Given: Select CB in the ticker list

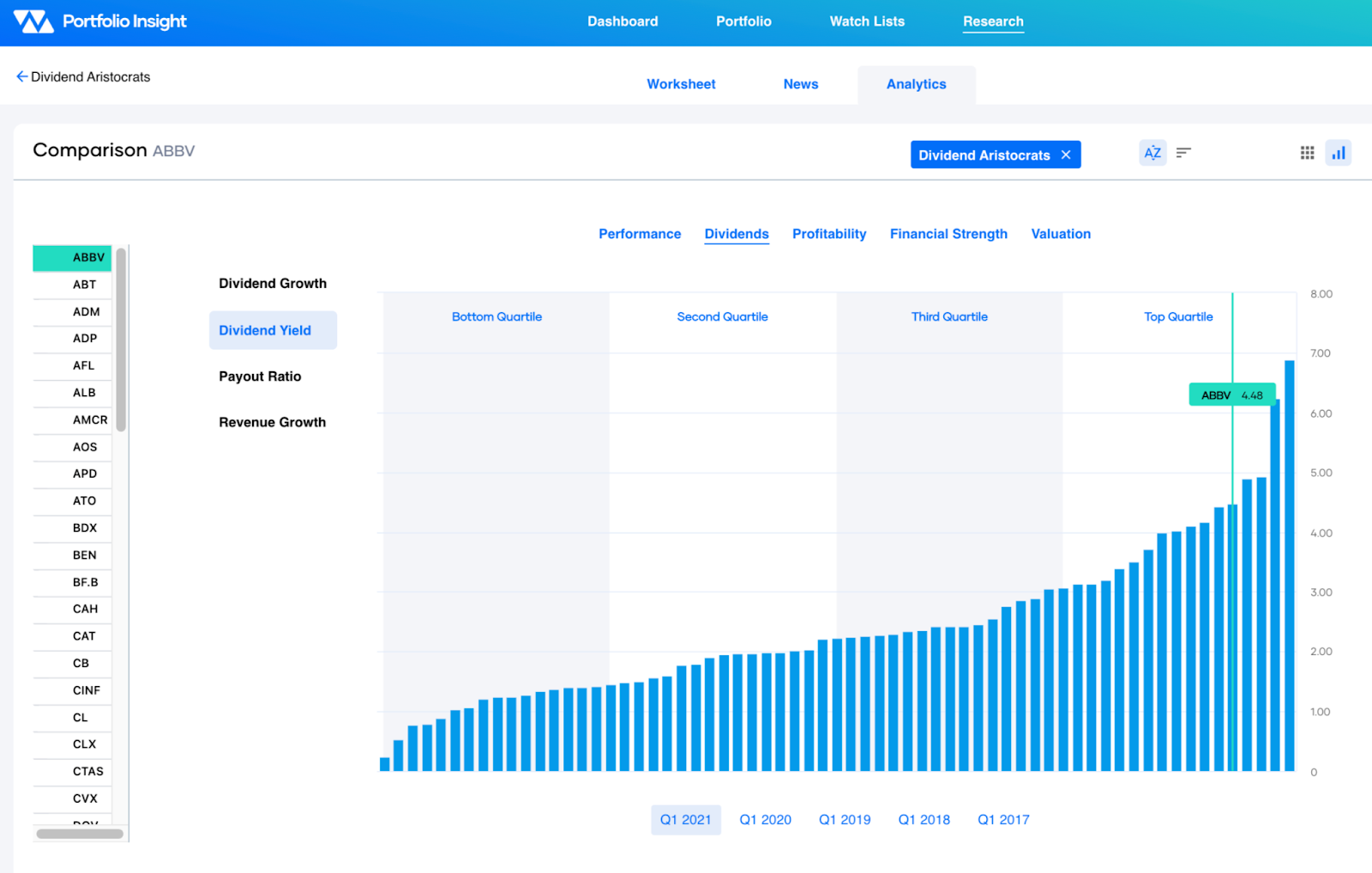Looking at the screenshot, I should pos(72,663).
